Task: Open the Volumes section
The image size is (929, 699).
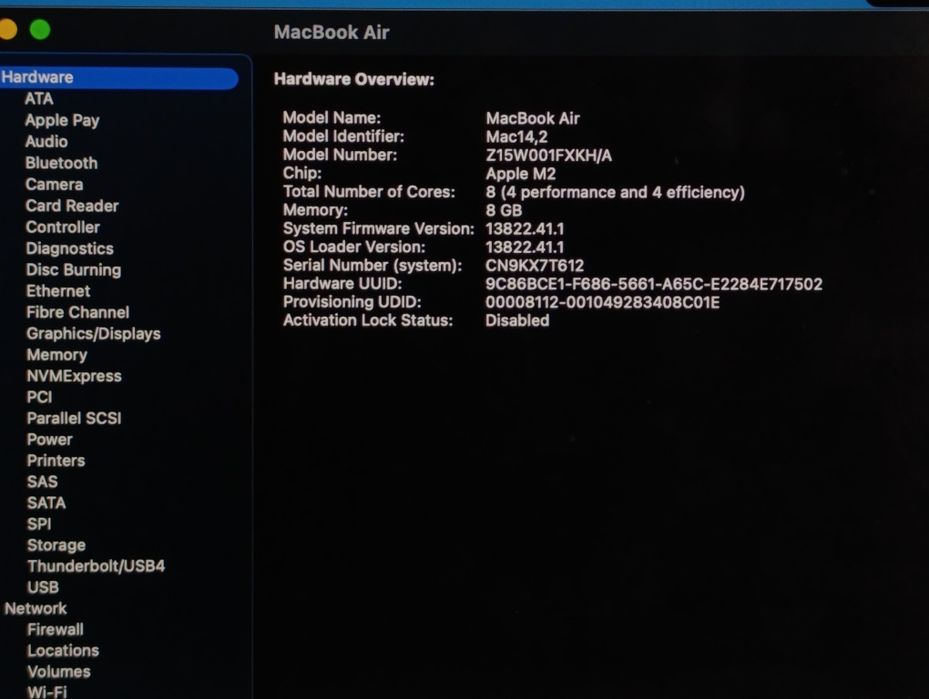Action: click(59, 672)
